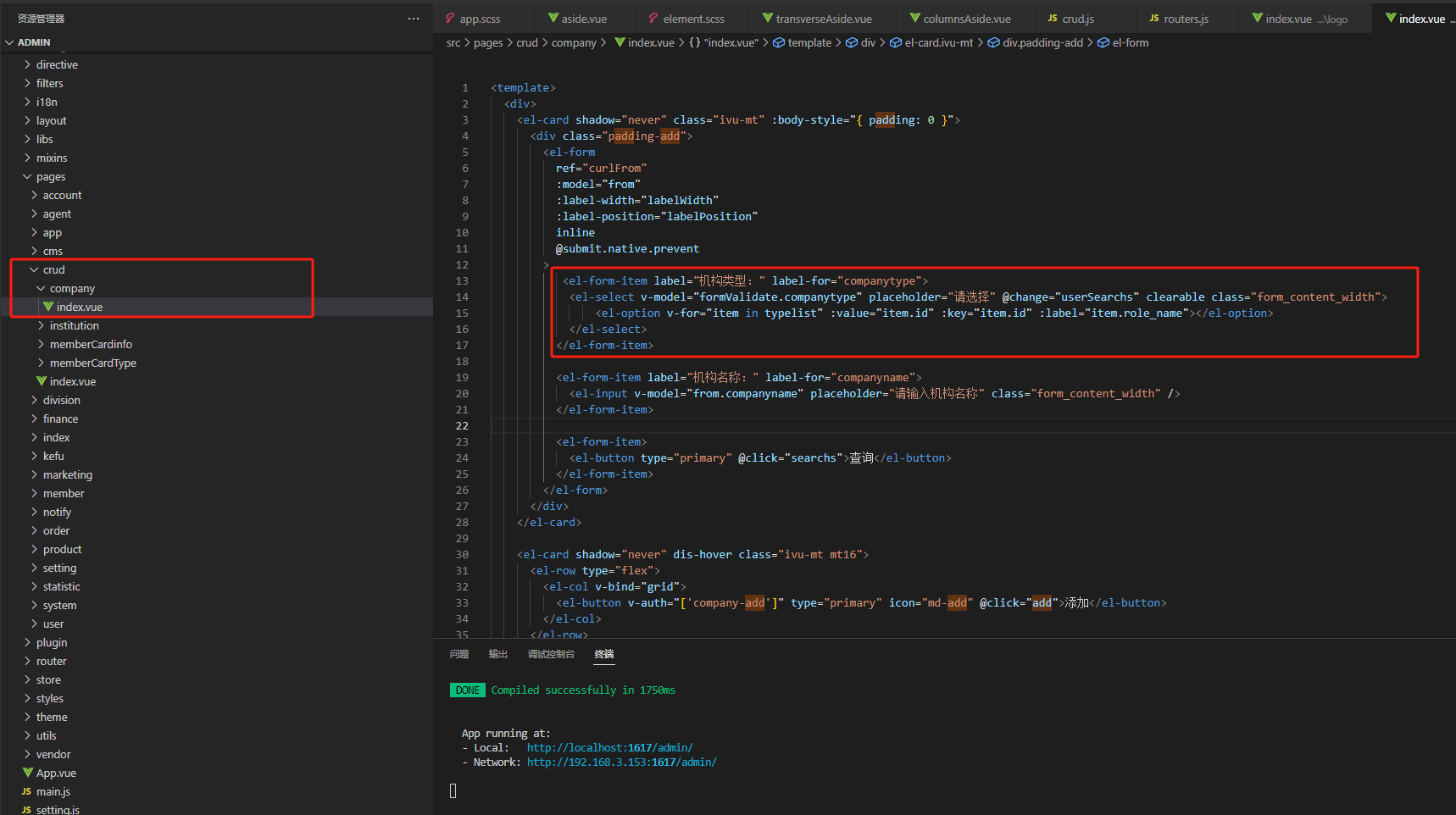Collapse the crud folder

(x=34, y=269)
